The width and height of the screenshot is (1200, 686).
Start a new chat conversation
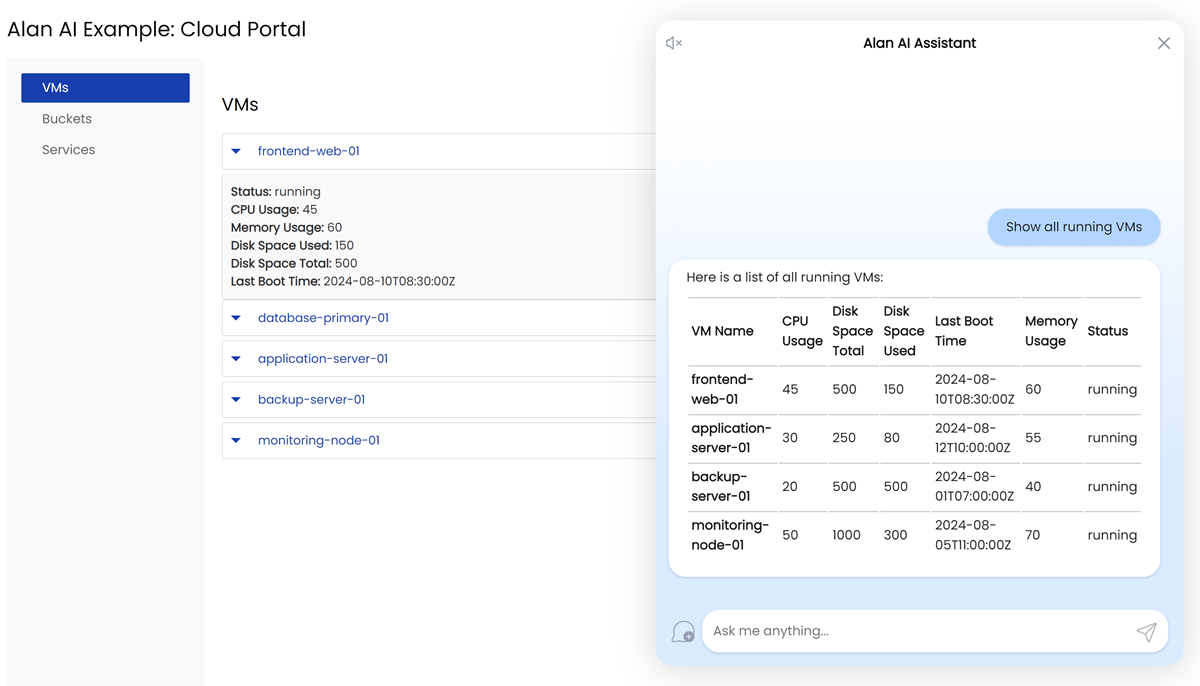coord(683,631)
